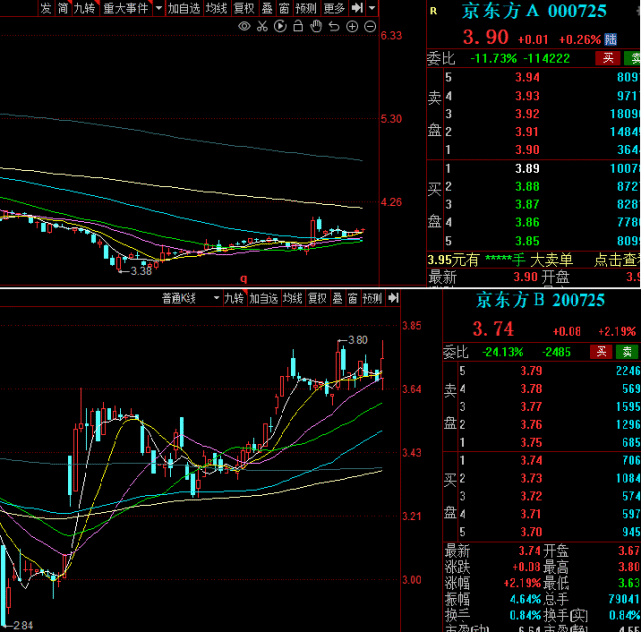The image size is (641, 632).
Task: Click the collapse arrow icon in top toolbar
Action: click(x=357, y=8)
